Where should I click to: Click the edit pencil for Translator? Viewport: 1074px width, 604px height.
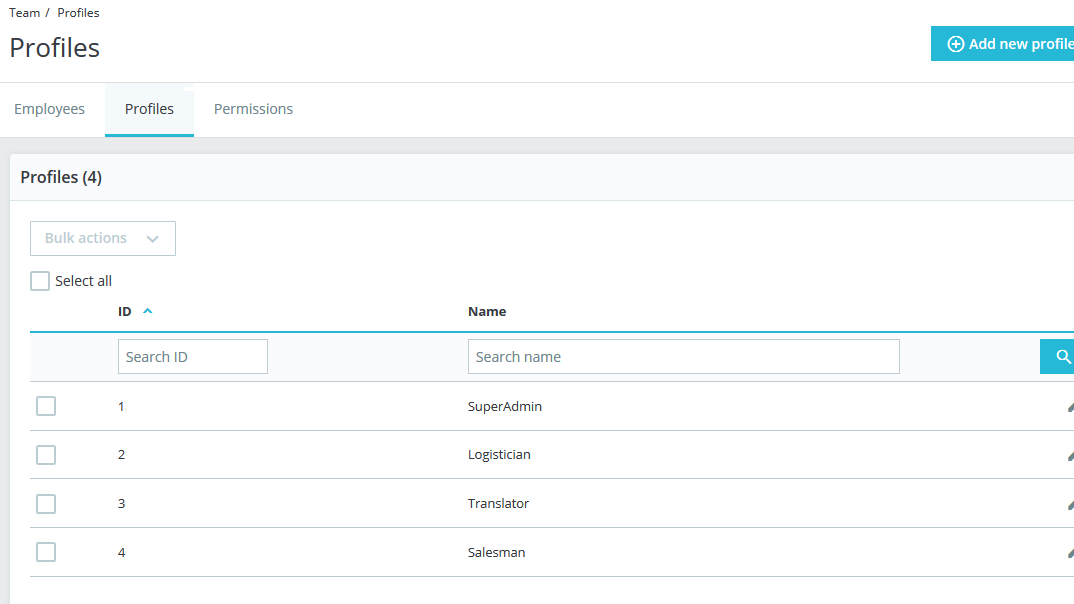click(x=1069, y=504)
